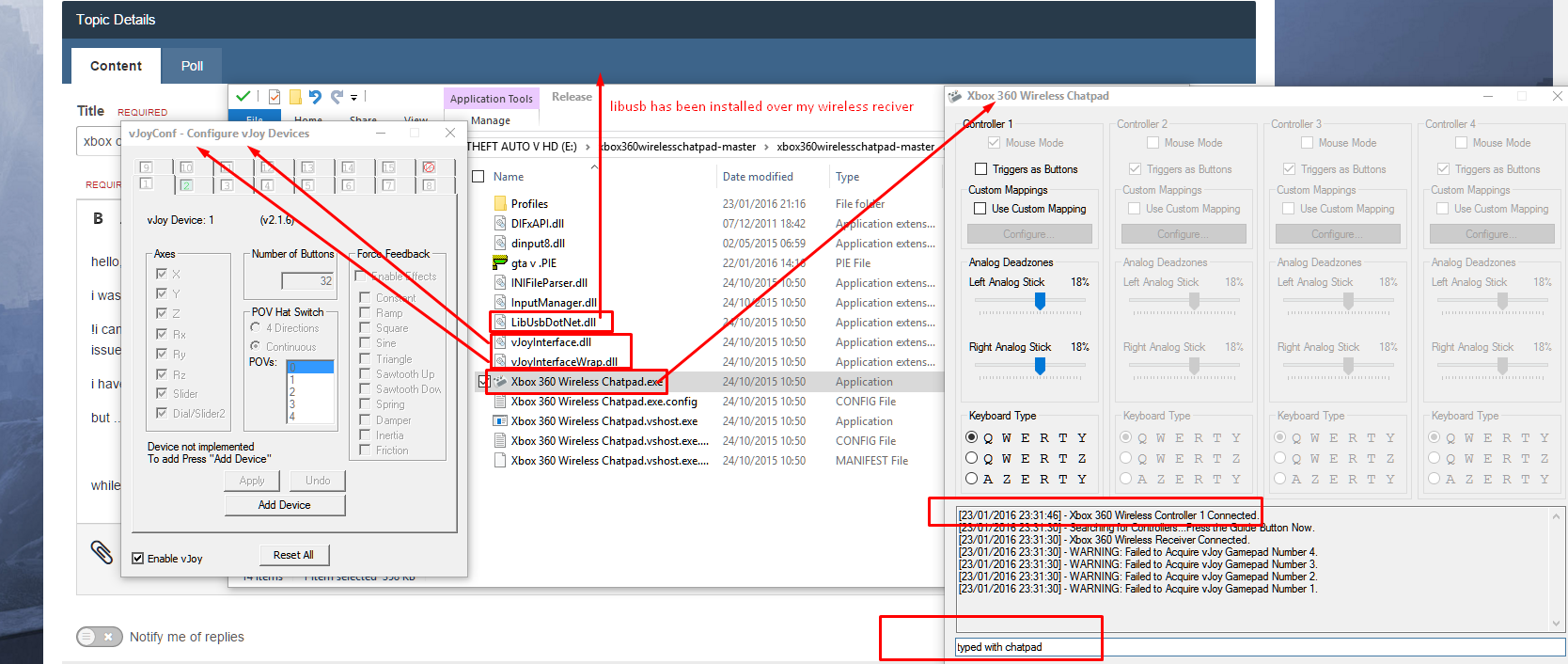The width and height of the screenshot is (1568, 664).
Task: Click the Bold B icon in forum editor
Action: pyautogui.click(x=98, y=218)
